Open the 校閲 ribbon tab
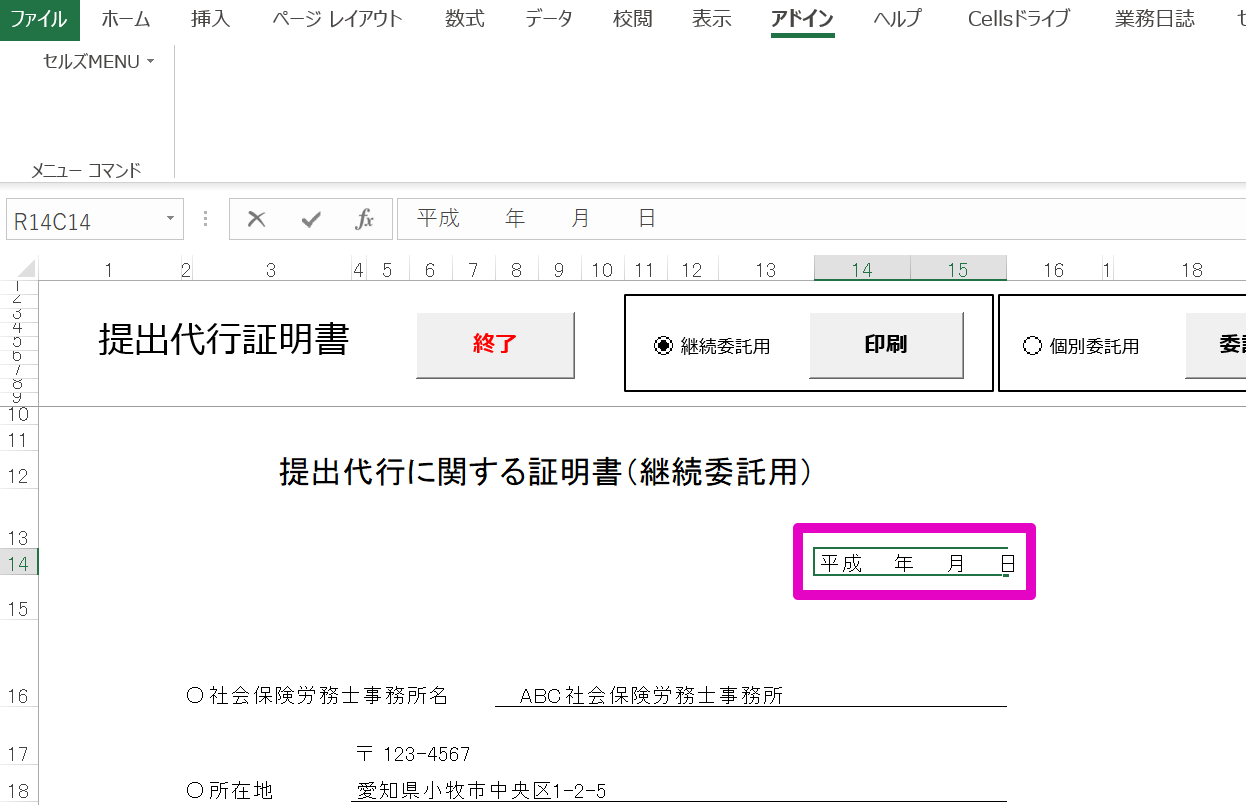 [x=633, y=19]
